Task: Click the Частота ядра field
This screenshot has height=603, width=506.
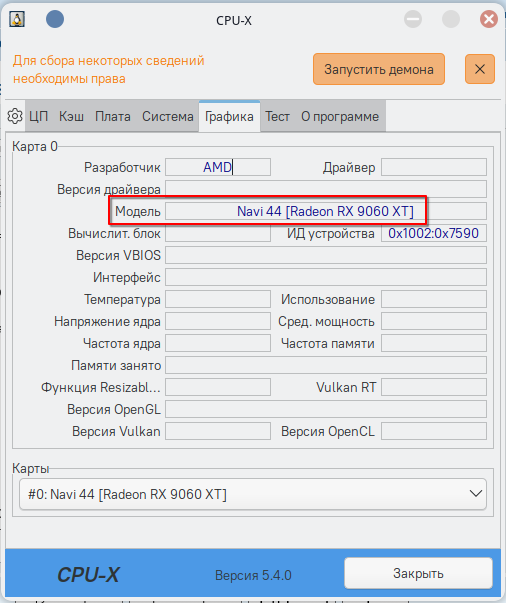Action: click(218, 343)
